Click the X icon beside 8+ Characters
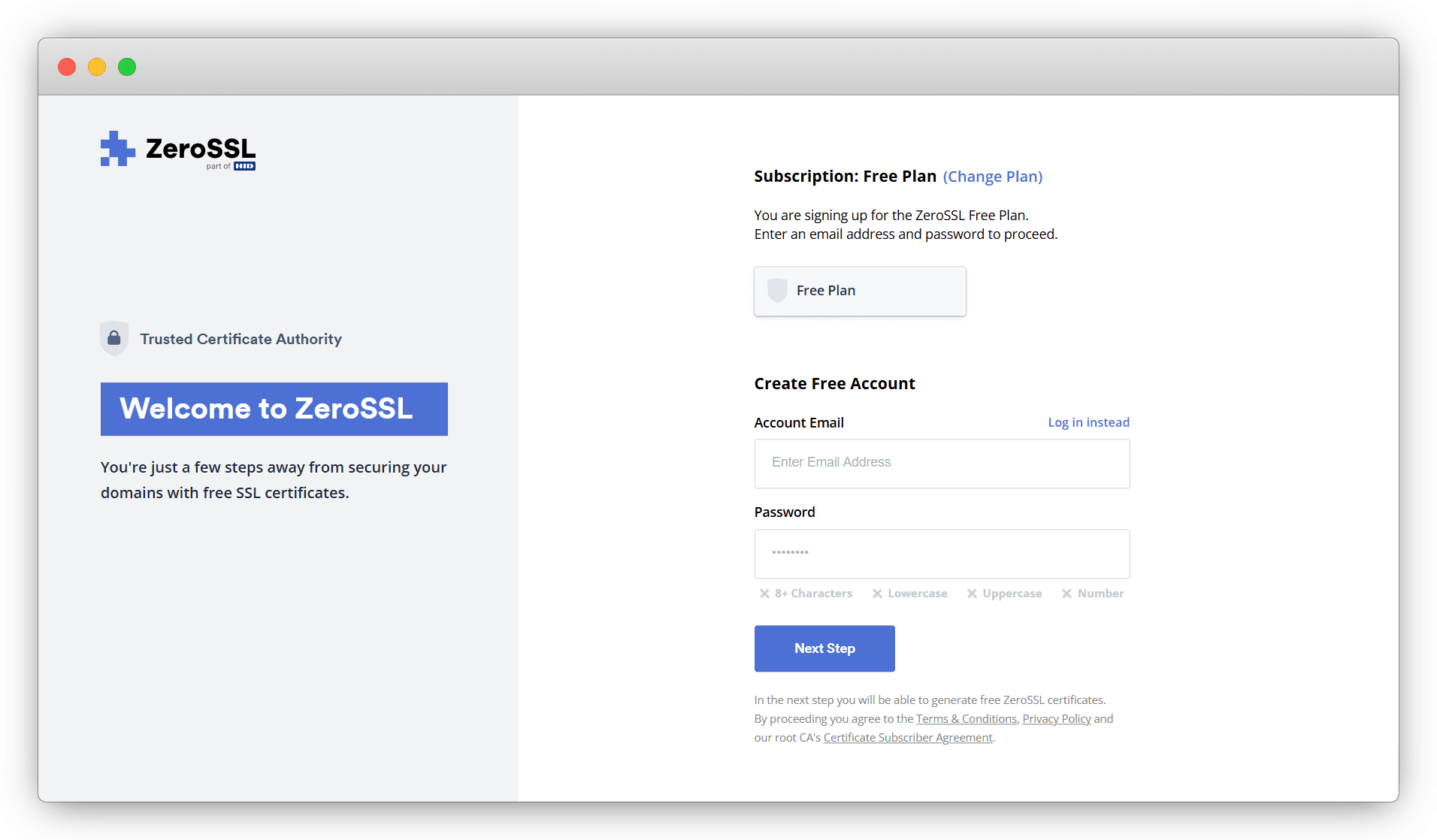The height and width of the screenshot is (840, 1437). point(764,594)
